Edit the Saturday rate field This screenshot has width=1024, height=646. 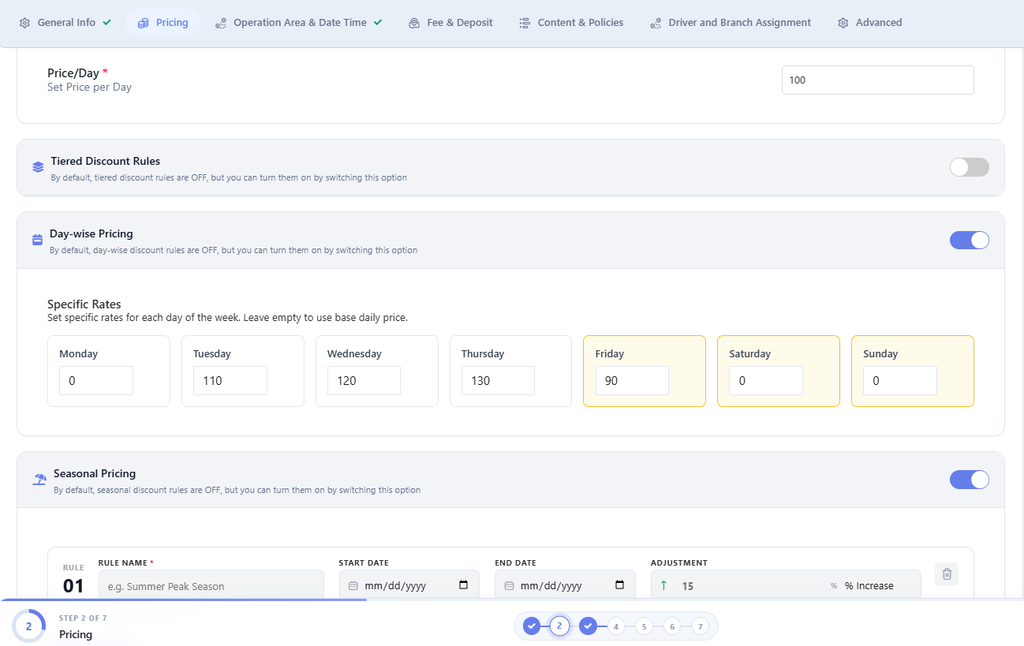point(765,380)
